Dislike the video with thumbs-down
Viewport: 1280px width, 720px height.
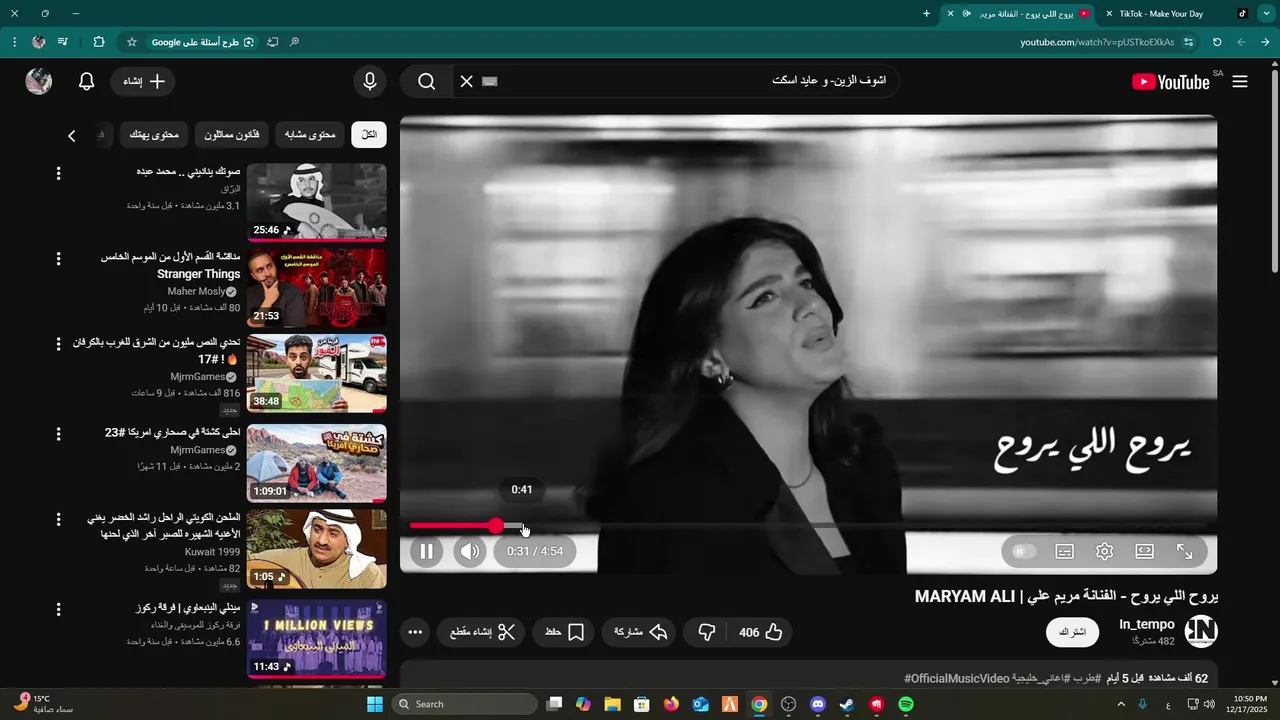tap(707, 632)
